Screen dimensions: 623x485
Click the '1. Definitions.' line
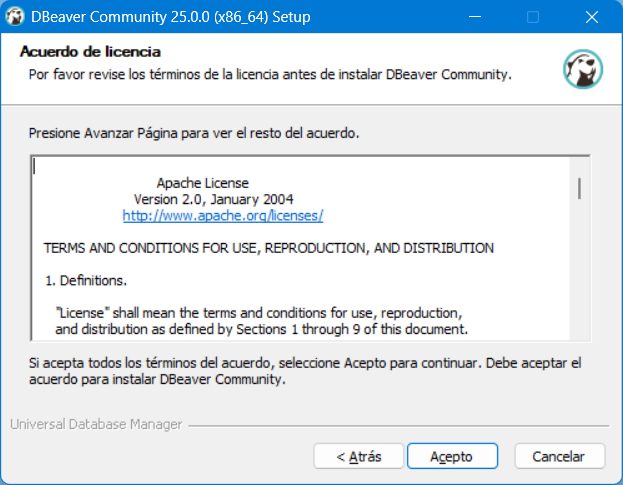point(86,281)
